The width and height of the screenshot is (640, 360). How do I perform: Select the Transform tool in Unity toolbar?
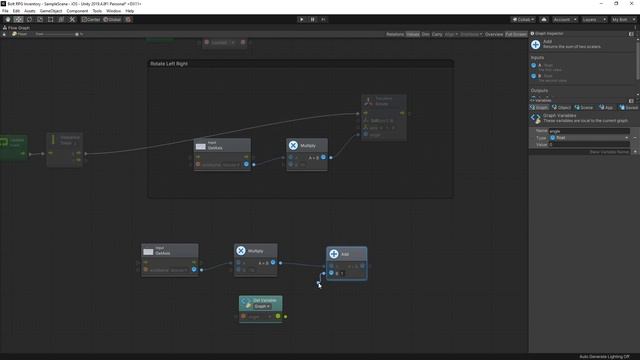[x=61, y=19]
